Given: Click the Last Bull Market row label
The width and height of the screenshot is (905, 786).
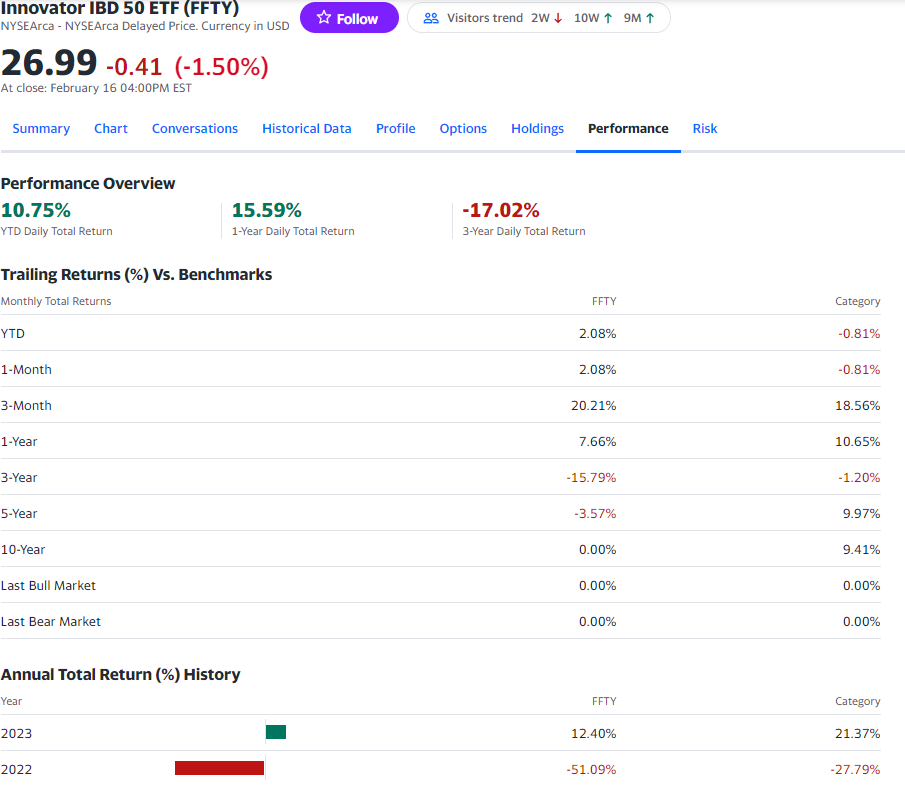Looking at the screenshot, I should tap(48, 586).
